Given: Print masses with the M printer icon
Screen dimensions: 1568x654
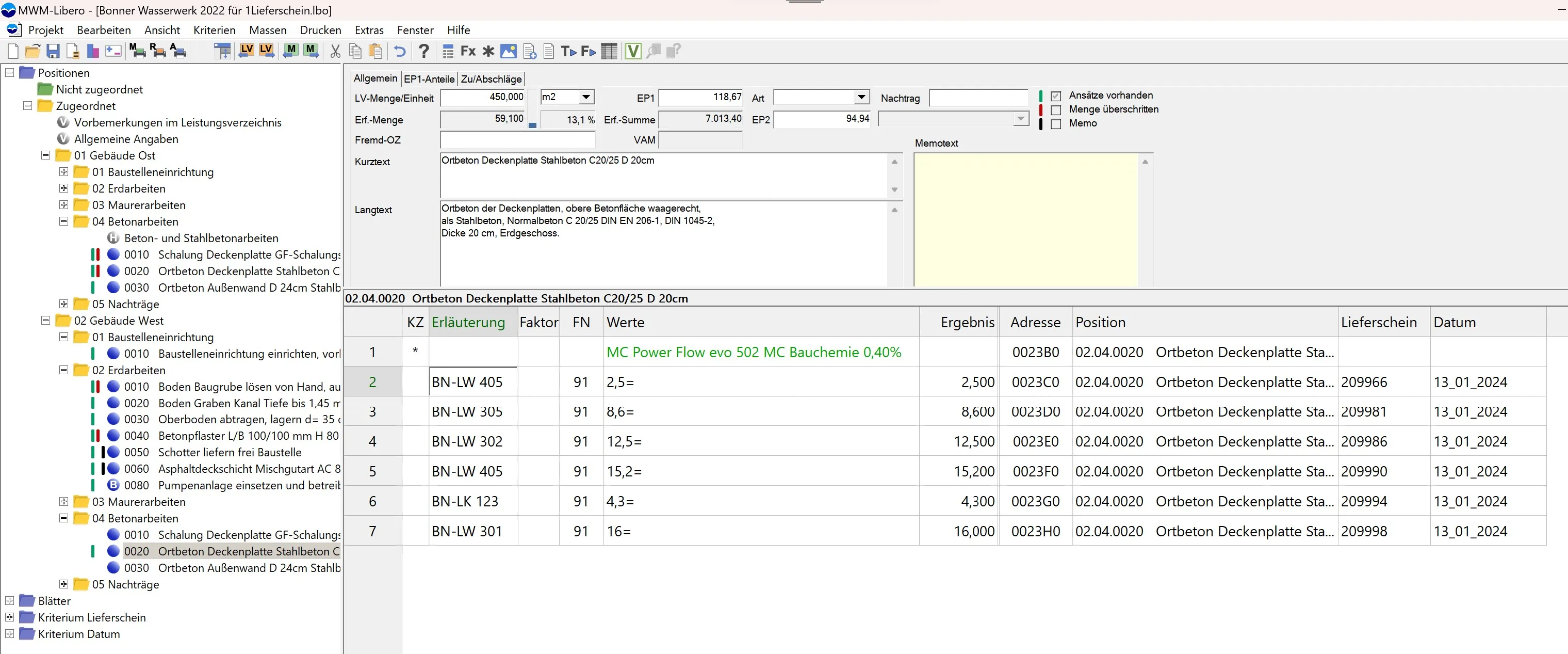Looking at the screenshot, I should [x=137, y=51].
